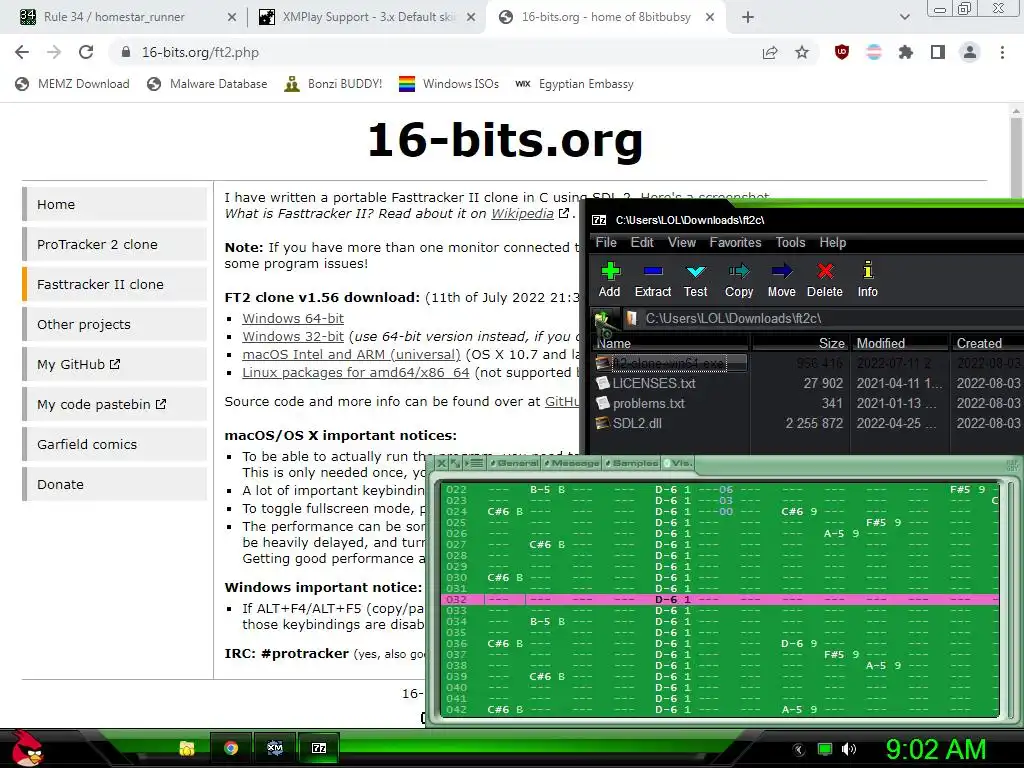
Task: Open the MEMZ Download bookmark
Action: 72,84
